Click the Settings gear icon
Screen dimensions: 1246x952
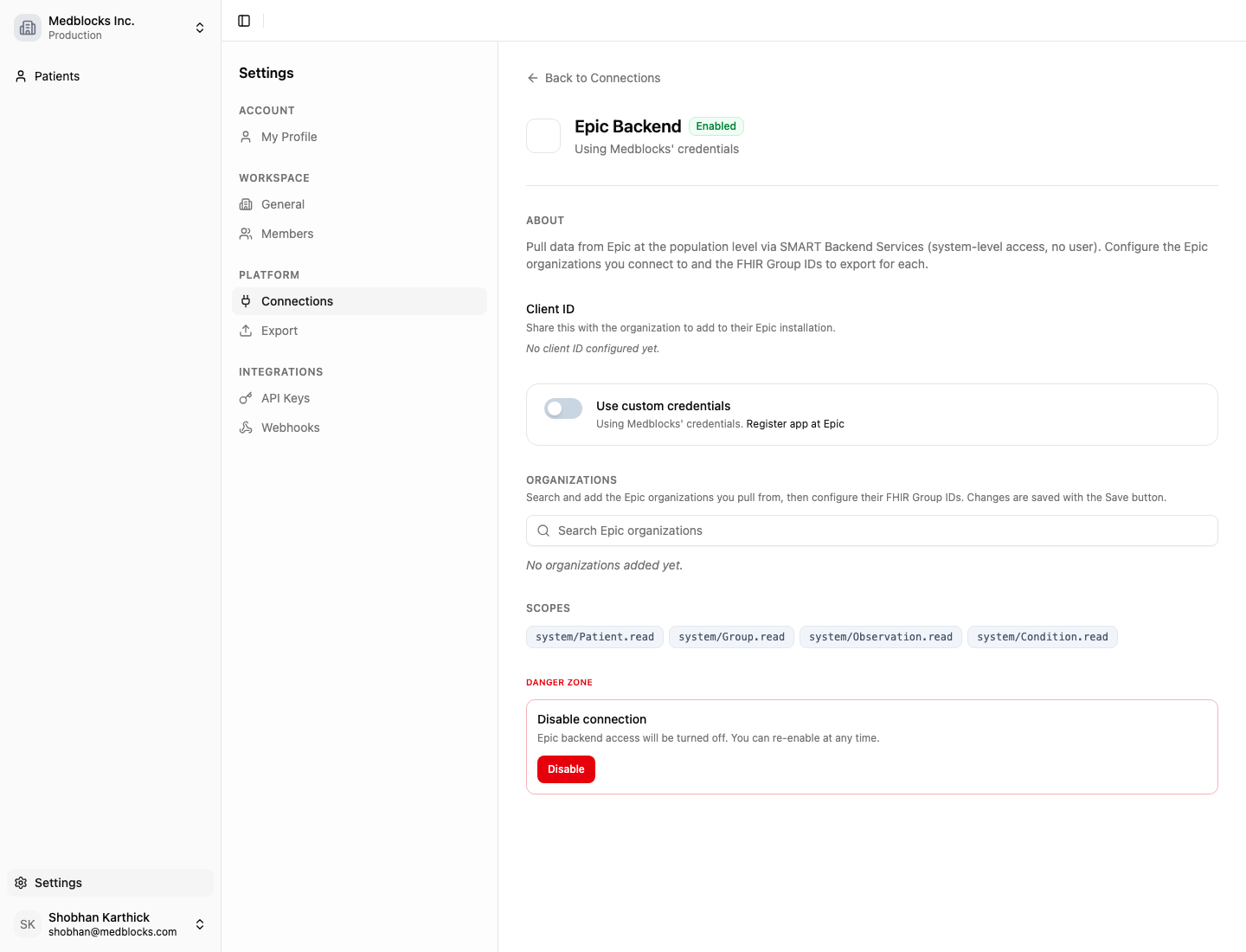(21, 883)
